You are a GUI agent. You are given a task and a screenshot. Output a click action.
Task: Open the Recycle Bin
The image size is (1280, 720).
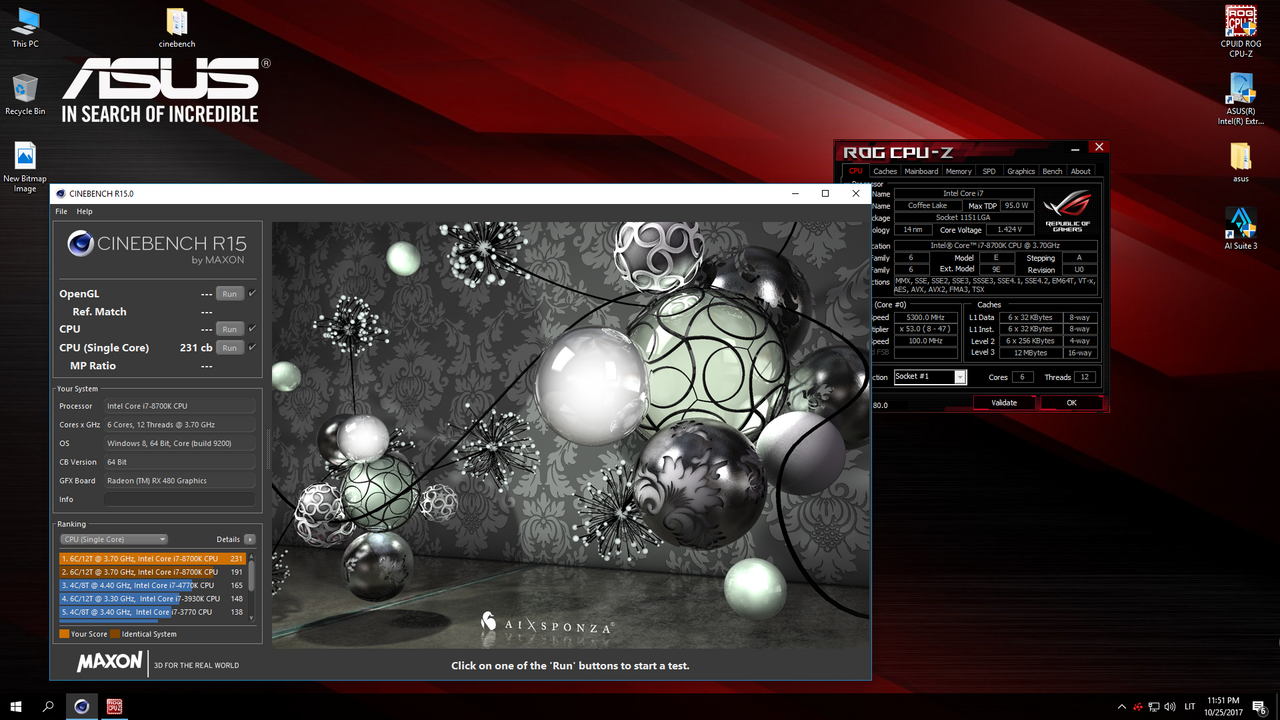(25, 94)
